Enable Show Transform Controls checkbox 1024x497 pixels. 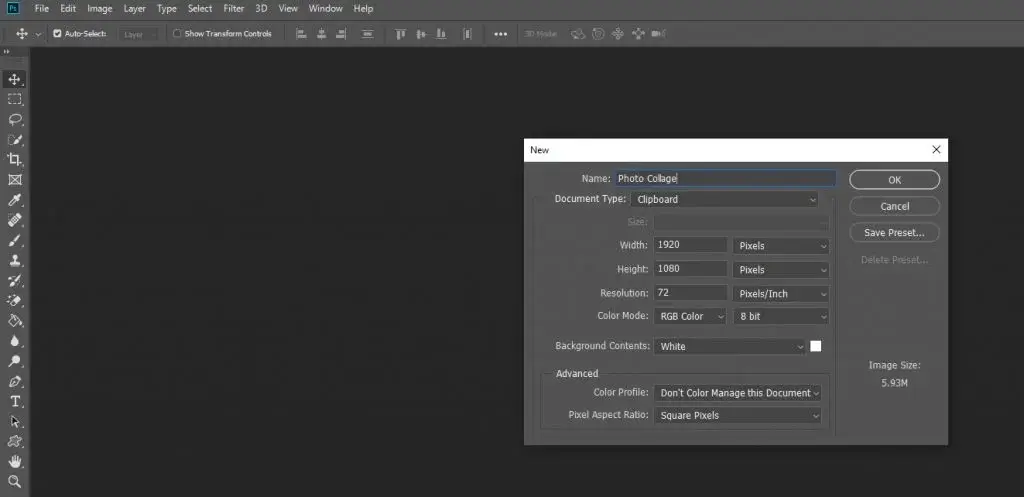pos(177,34)
